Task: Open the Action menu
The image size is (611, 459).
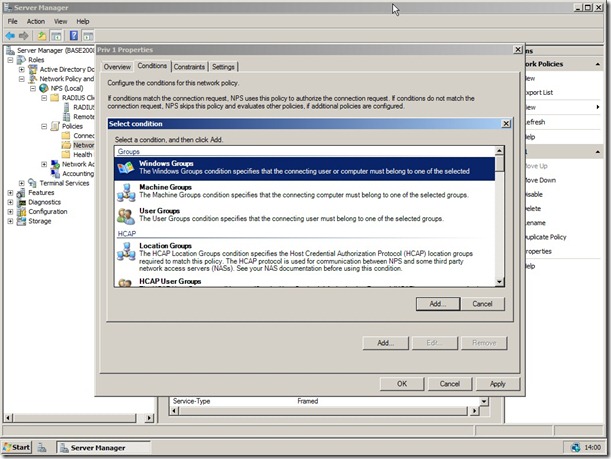Action: point(36,21)
